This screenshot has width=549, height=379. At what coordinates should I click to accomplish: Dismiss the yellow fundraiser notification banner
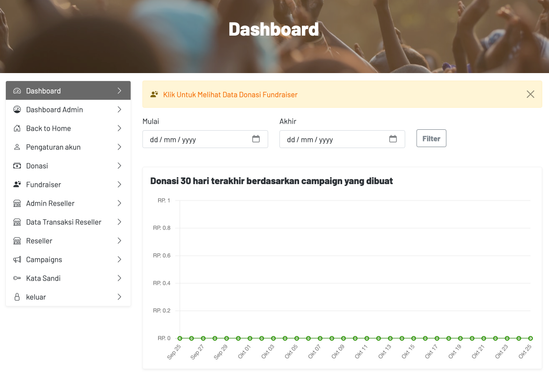[530, 94]
